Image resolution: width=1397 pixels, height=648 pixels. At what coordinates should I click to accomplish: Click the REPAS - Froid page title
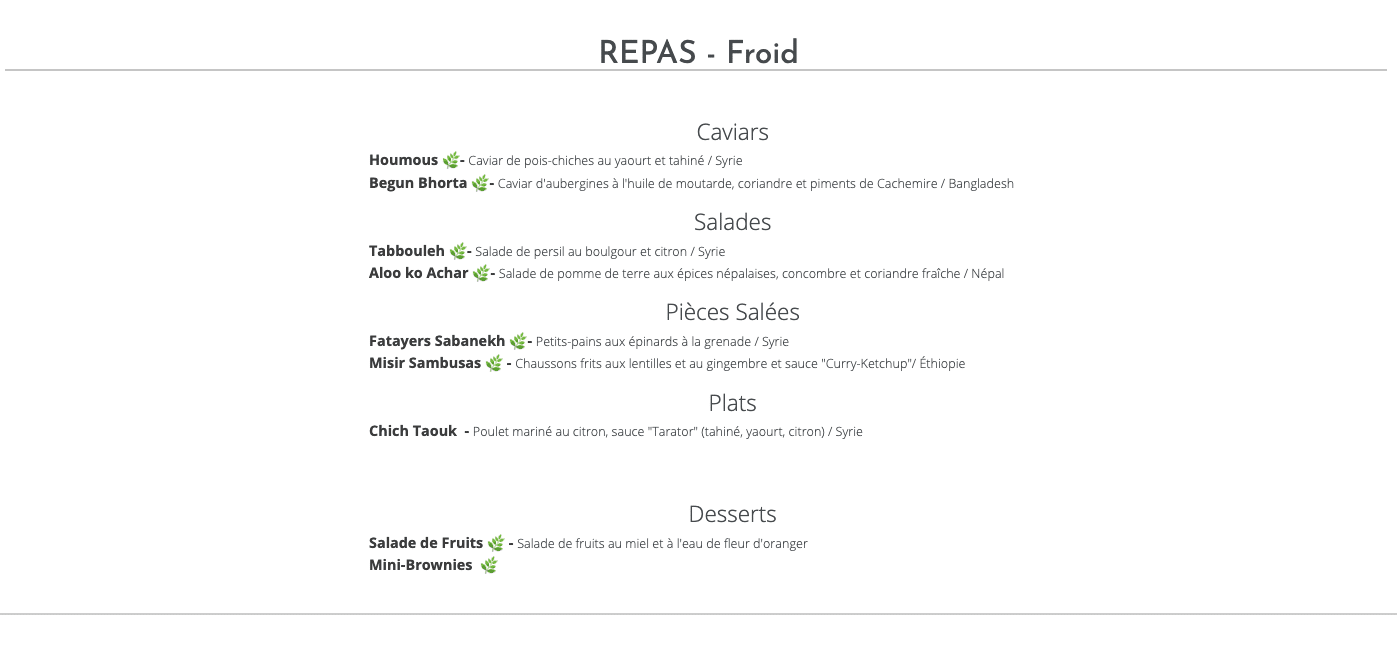click(x=698, y=52)
